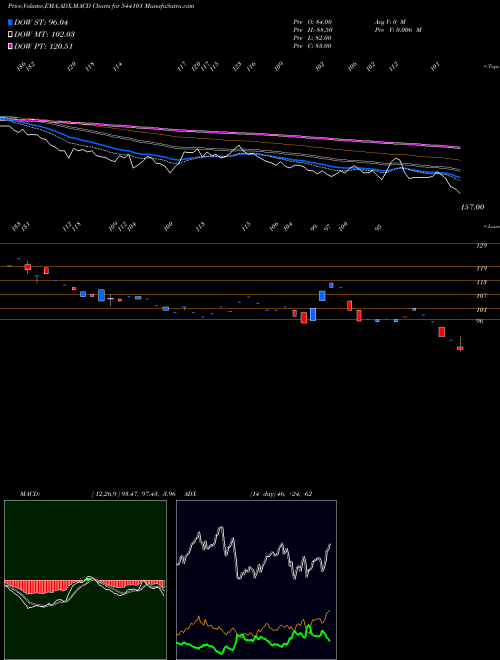Click the last red candlestick at chart's right end
This screenshot has width=500, height=660.
pos(460,348)
